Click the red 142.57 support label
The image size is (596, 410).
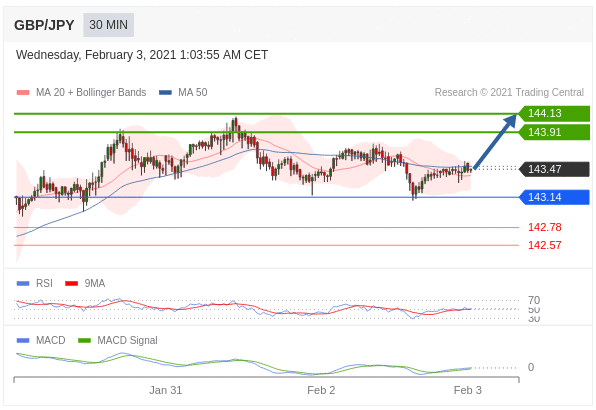[x=544, y=245]
